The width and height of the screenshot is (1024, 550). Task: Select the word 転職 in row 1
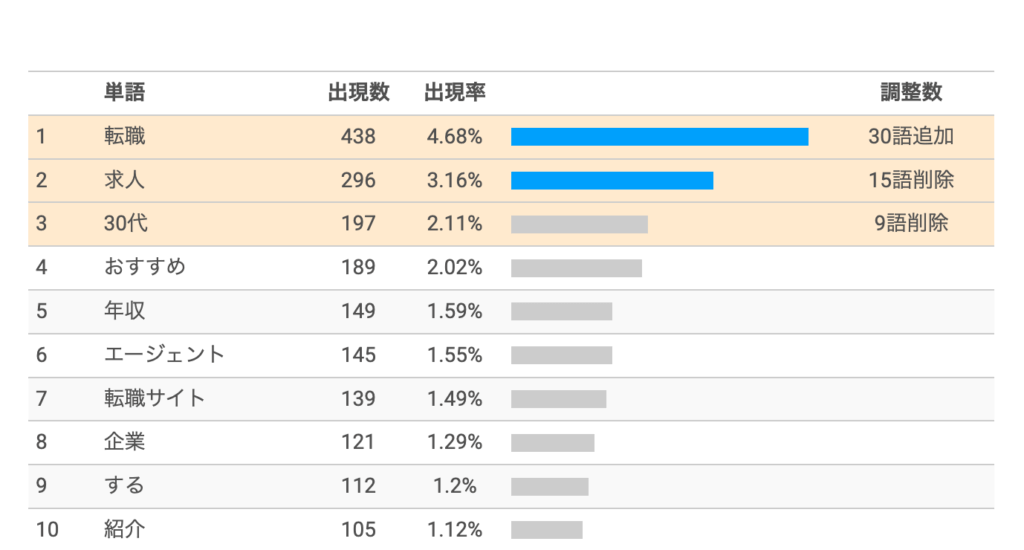coord(124,137)
